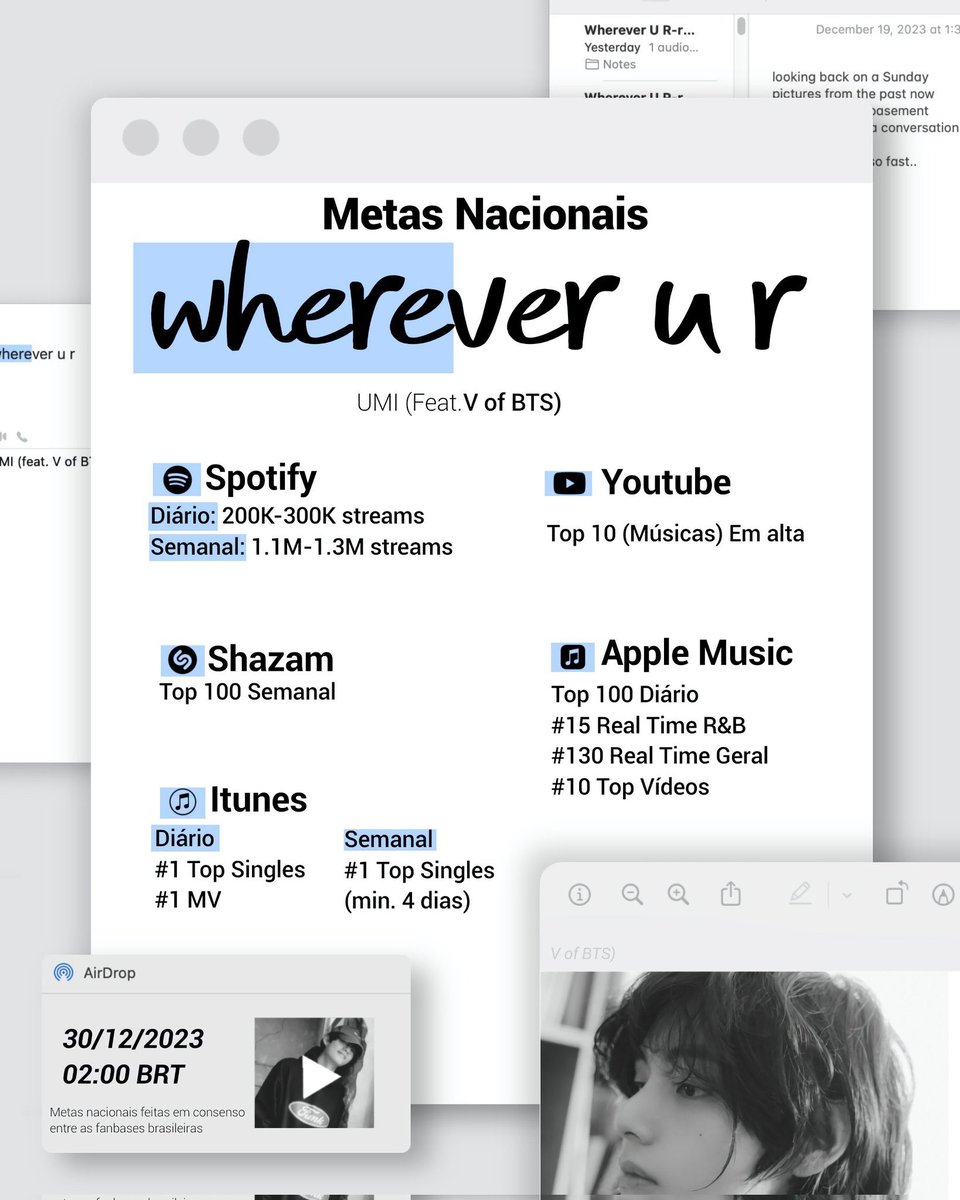Play the AirDrop video thumbnail
The width and height of the screenshot is (960, 1200).
point(314,1073)
